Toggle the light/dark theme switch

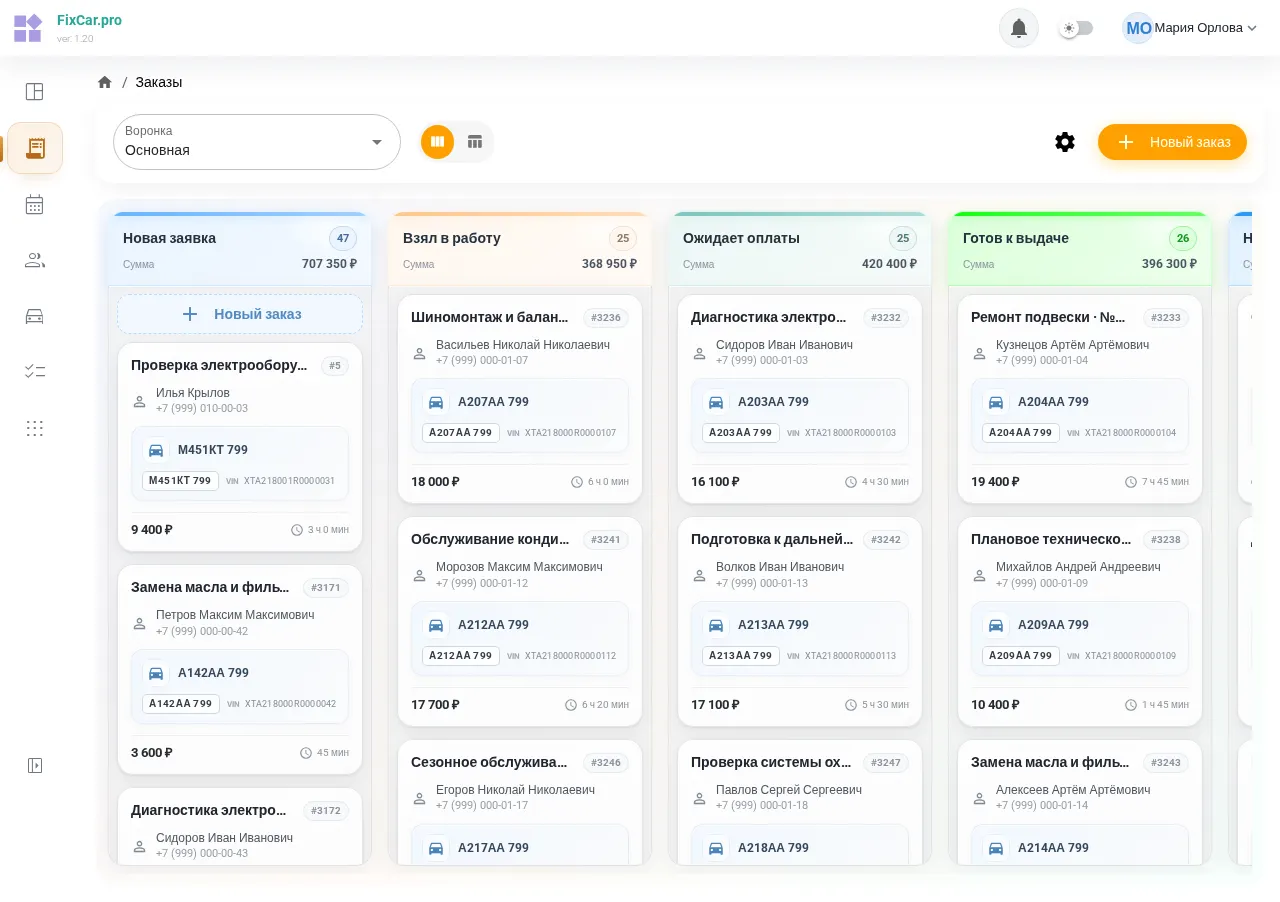(x=1076, y=28)
